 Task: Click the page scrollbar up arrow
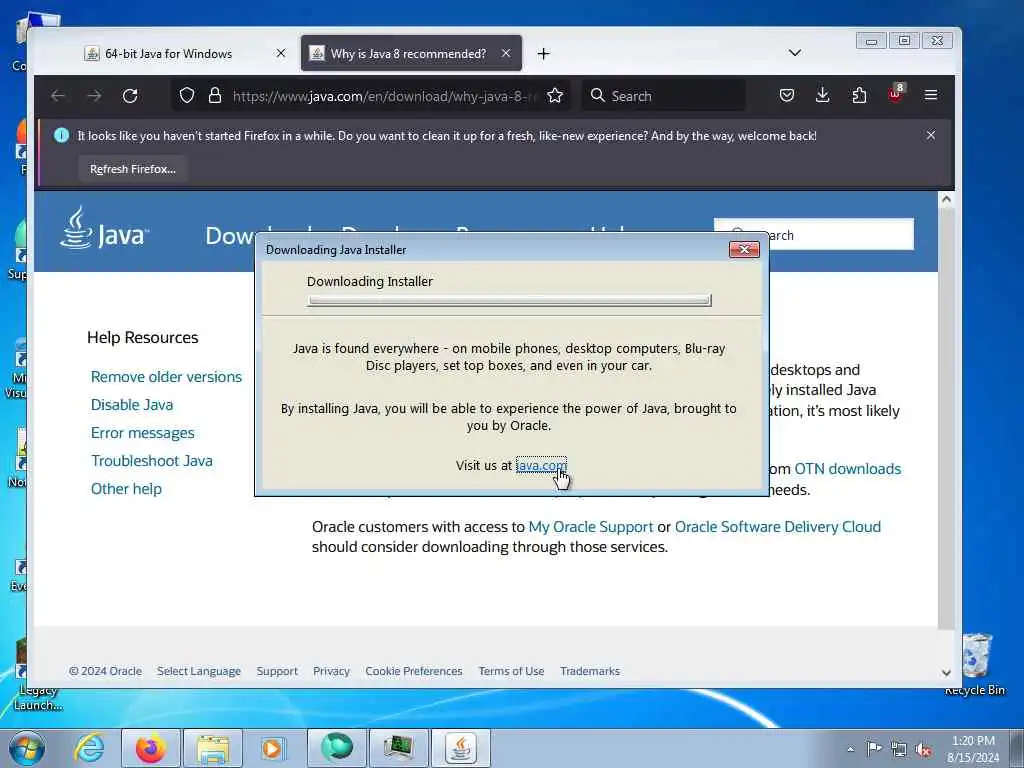[x=946, y=200]
